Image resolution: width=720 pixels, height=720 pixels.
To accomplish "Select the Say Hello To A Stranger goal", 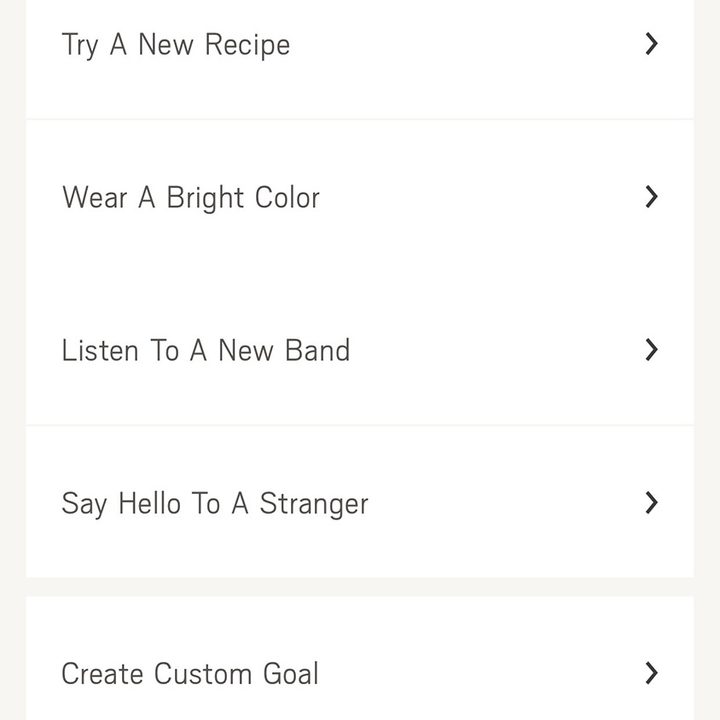I will [360, 502].
